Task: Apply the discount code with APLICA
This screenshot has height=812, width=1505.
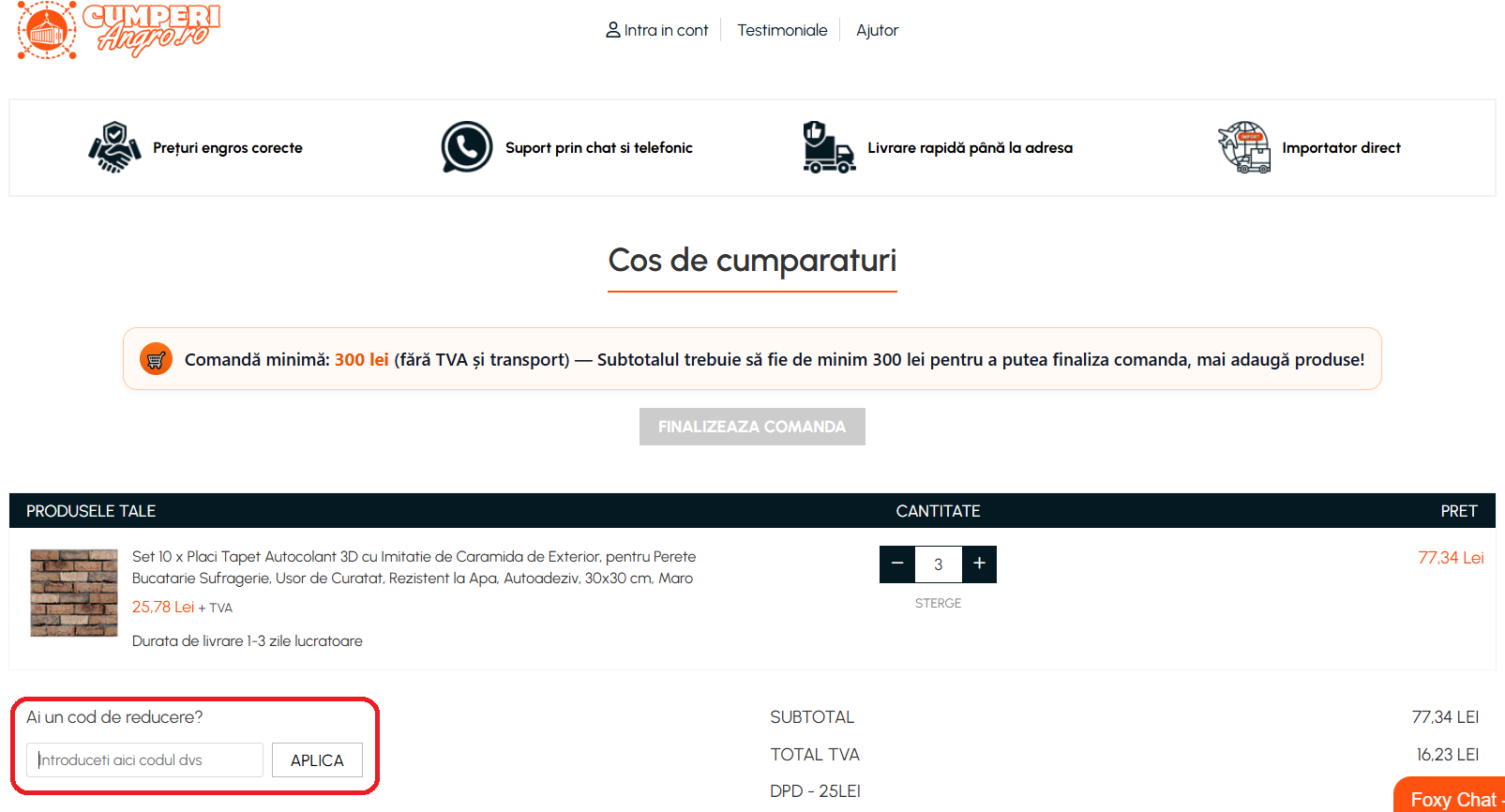Action: click(x=317, y=760)
